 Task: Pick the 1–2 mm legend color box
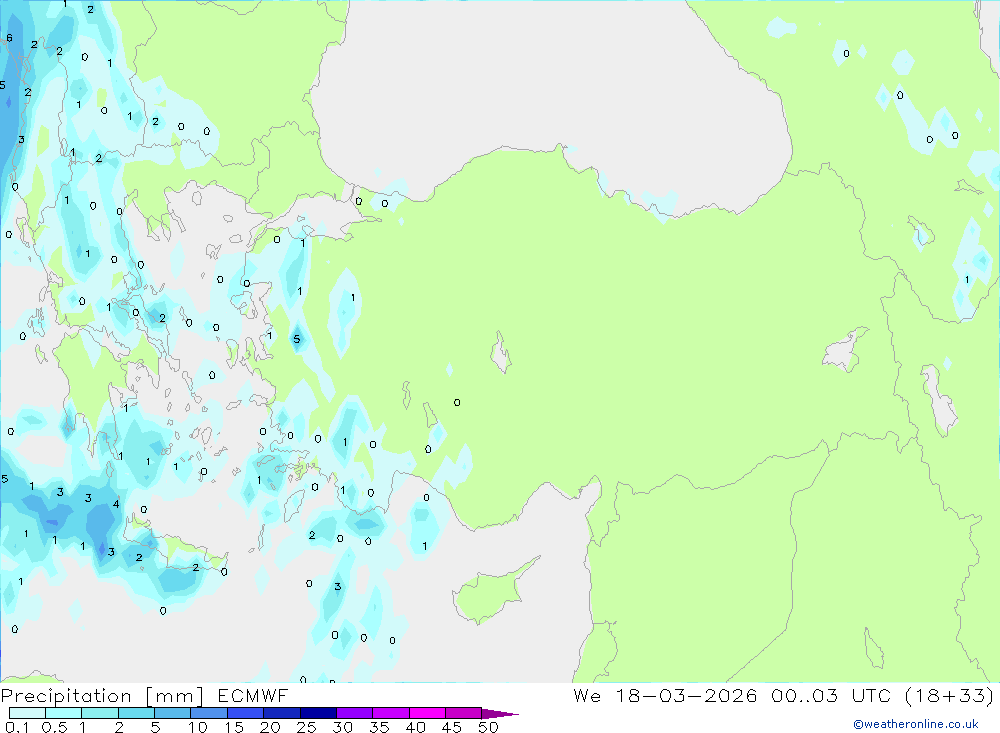[99, 713]
